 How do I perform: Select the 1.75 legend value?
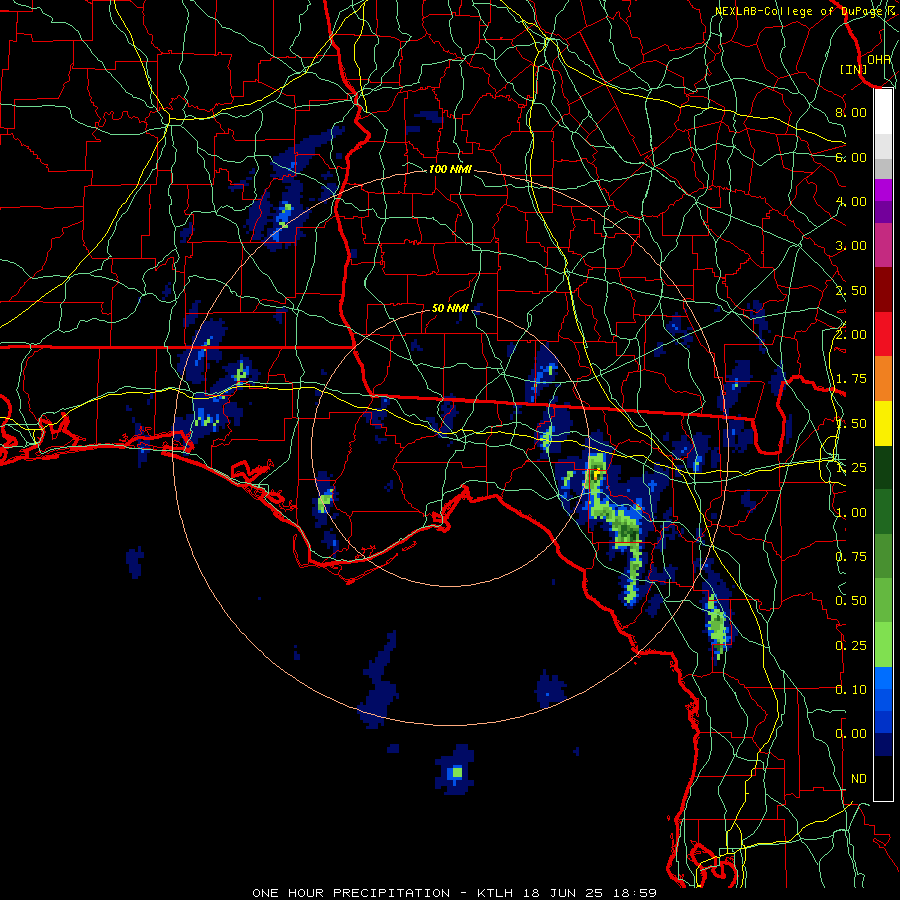pos(851,379)
